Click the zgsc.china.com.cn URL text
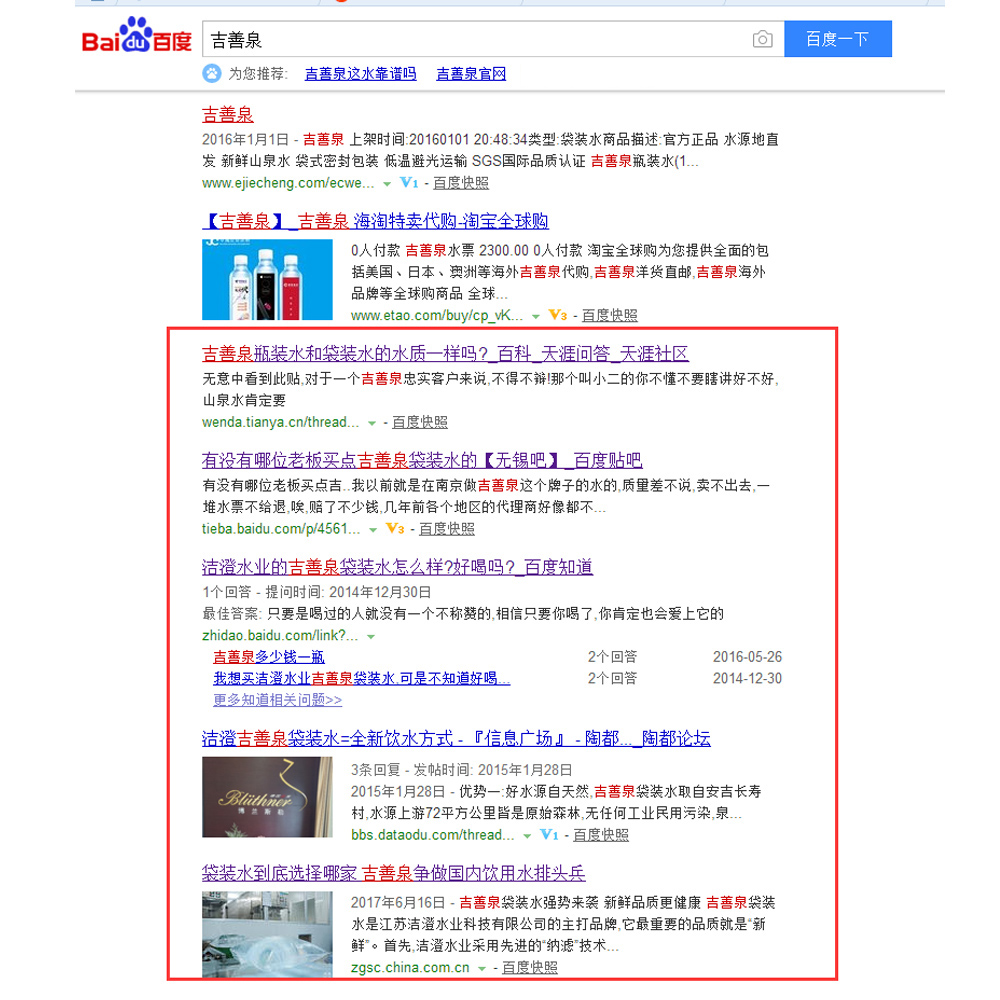This screenshot has width=1000, height=1000. click(x=410, y=967)
